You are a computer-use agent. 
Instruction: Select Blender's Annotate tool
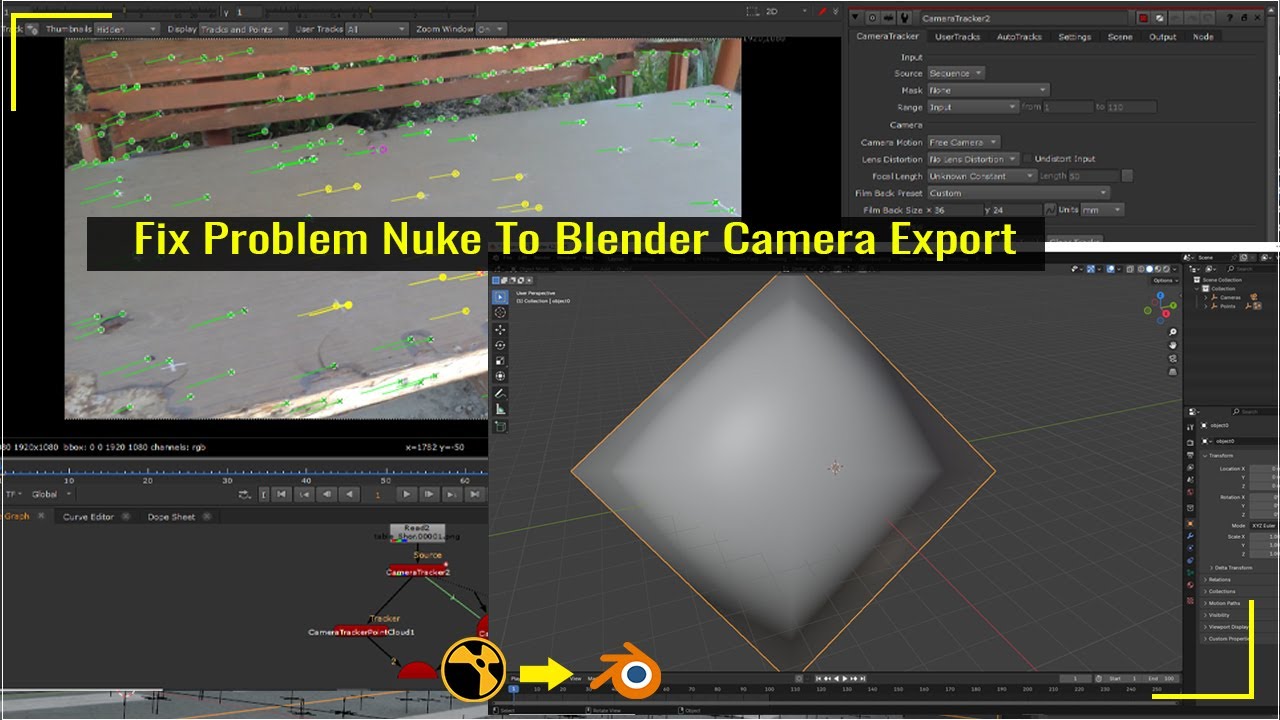pyautogui.click(x=500, y=394)
